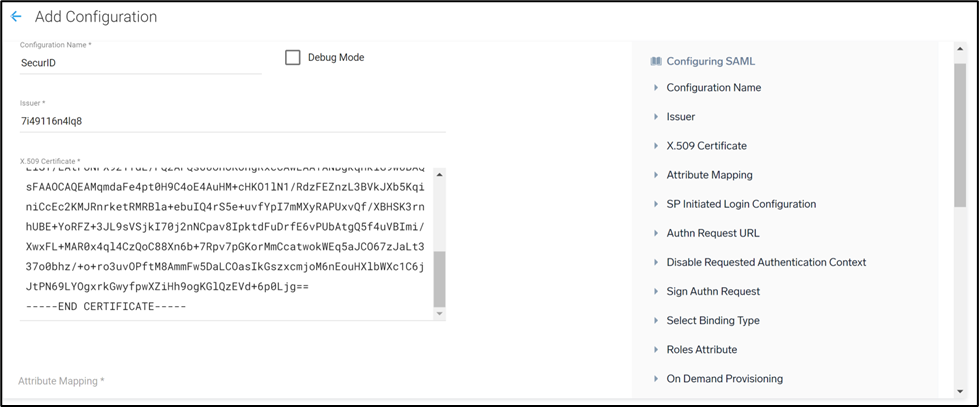Open SP Initiated Login Configuration help
This screenshot has width=979, height=407.
741,204
